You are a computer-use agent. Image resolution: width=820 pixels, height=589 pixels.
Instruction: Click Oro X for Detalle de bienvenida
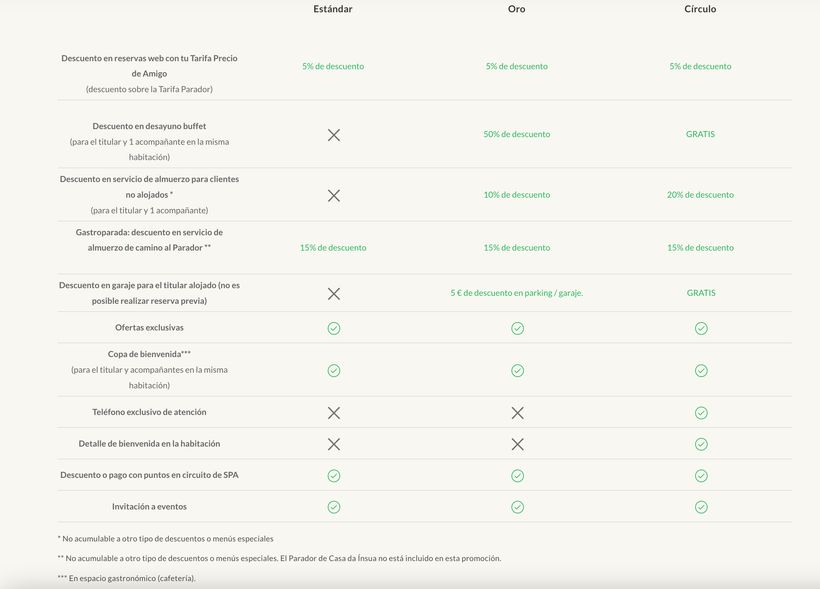click(517, 444)
